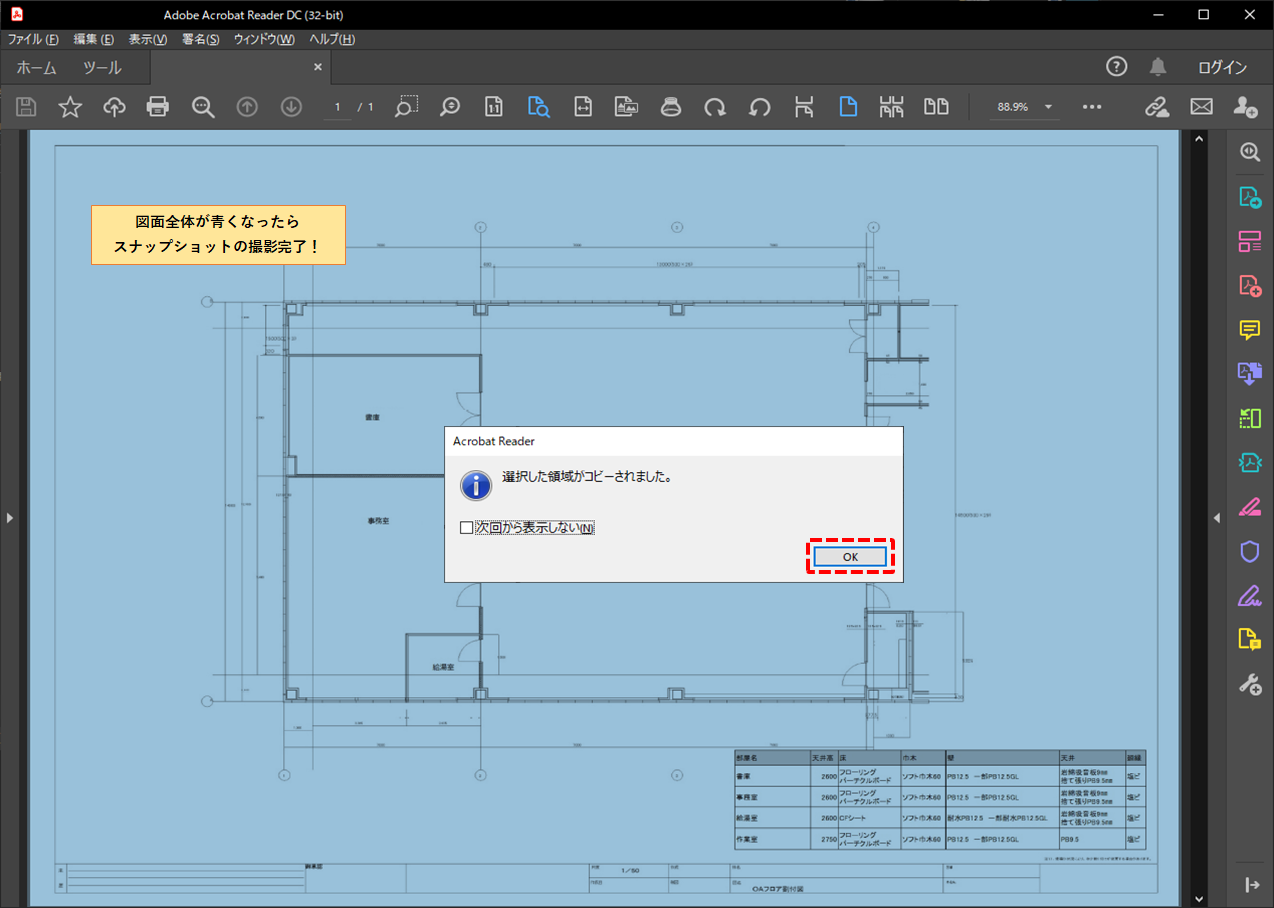
Task: Click the cloud upload icon
Action: click(114, 107)
